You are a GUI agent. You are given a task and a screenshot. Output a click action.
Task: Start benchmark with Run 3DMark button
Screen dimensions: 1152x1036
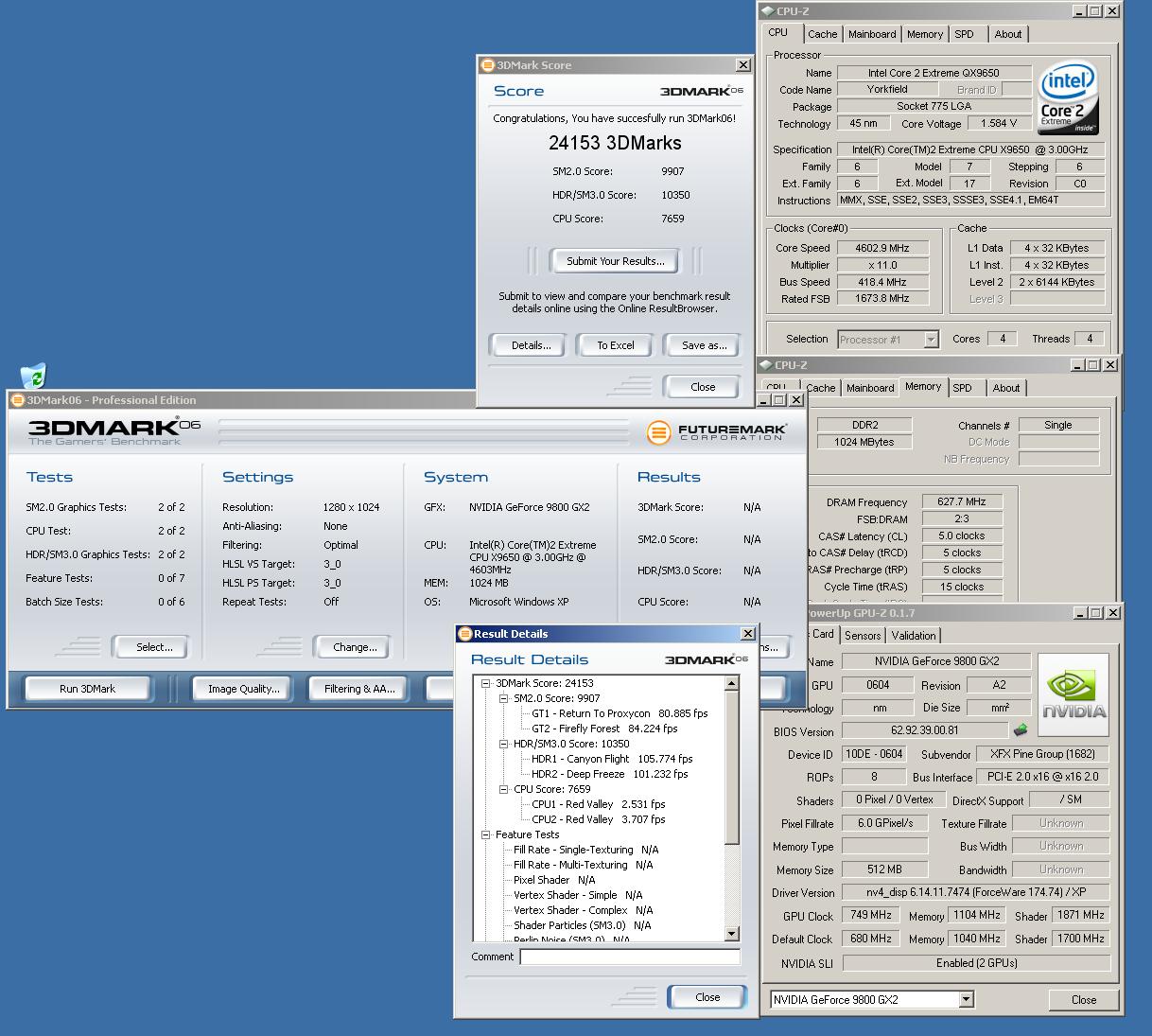point(88,689)
